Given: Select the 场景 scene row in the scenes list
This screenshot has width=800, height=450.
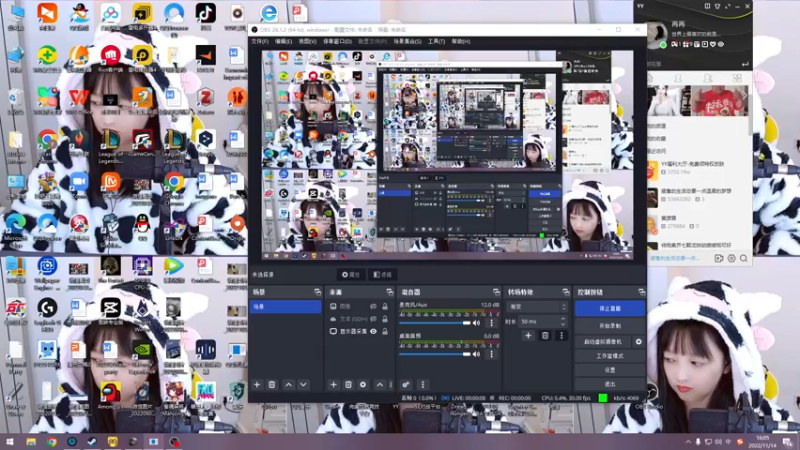Looking at the screenshot, I should 285,307.
